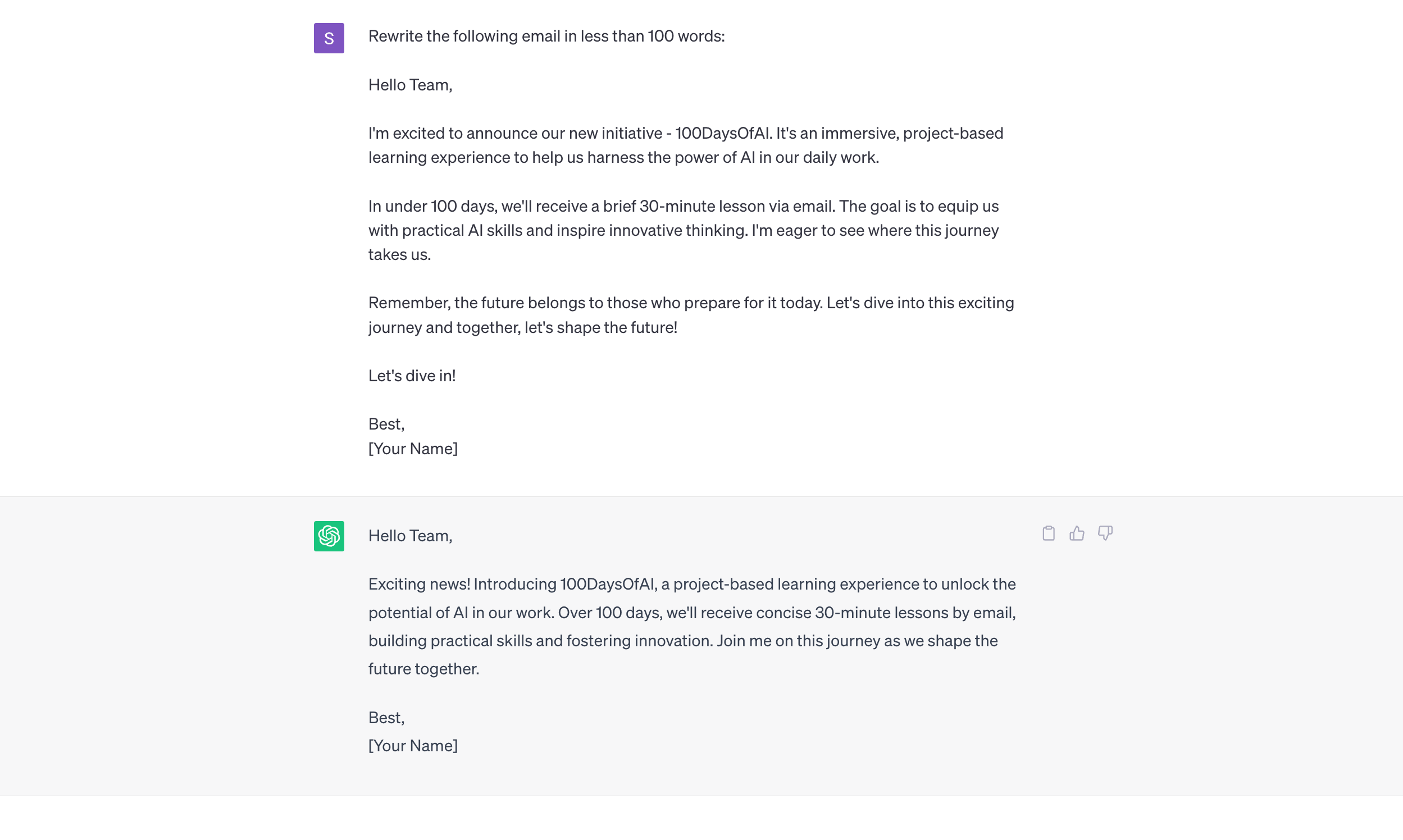Click "[Your Name]" in the user's email
The height and width of the screenshot is (840, 1403).
[413, 449]
